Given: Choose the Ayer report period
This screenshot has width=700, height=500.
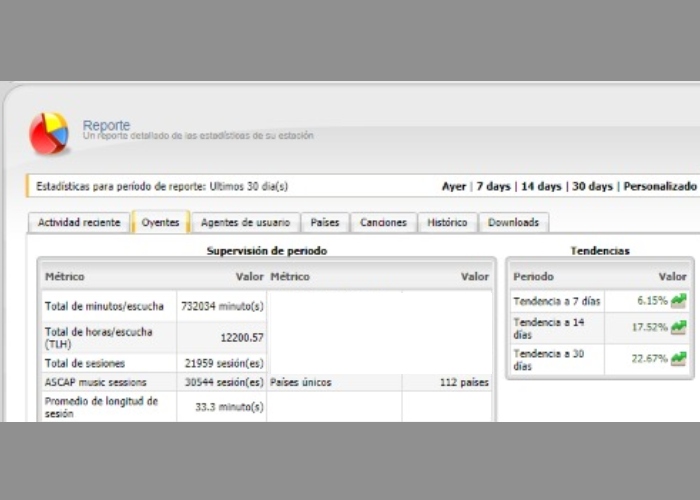Looking at the screenshot, I should coord(454,186).
